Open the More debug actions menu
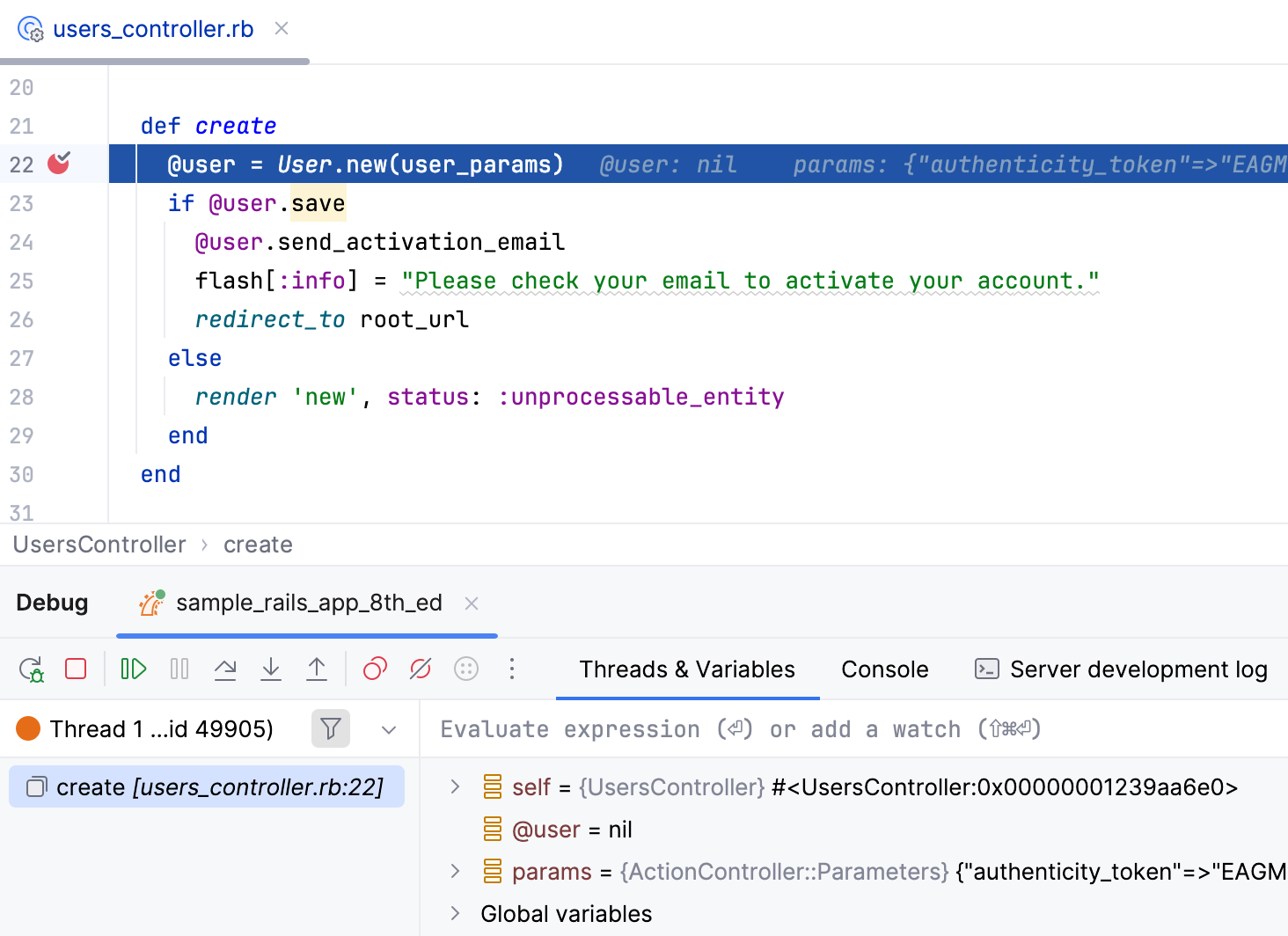Screen dimensions: 1288x936 coord(512,669)
